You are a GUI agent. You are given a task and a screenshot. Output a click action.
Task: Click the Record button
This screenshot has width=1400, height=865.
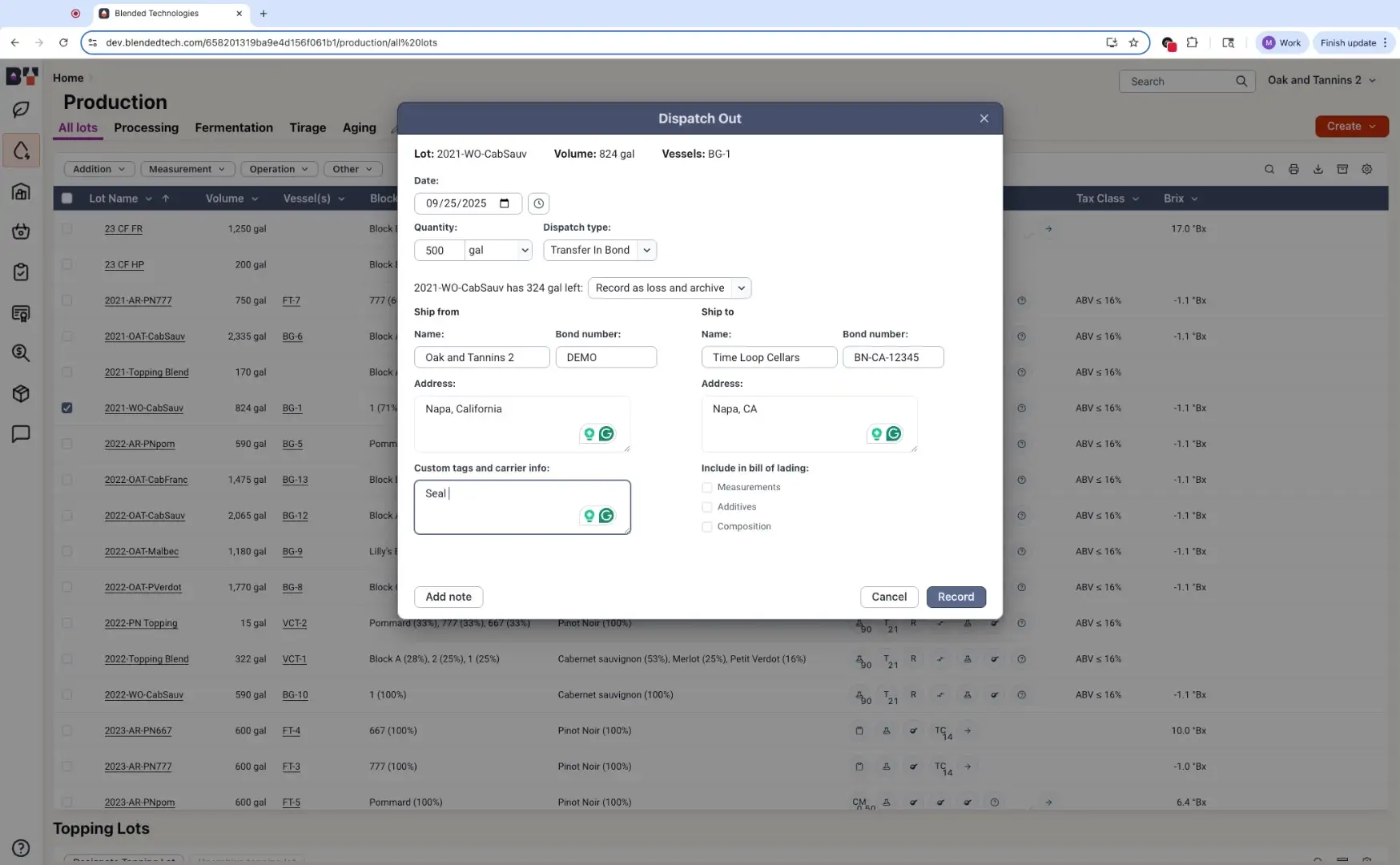click(x=956, y=597)
